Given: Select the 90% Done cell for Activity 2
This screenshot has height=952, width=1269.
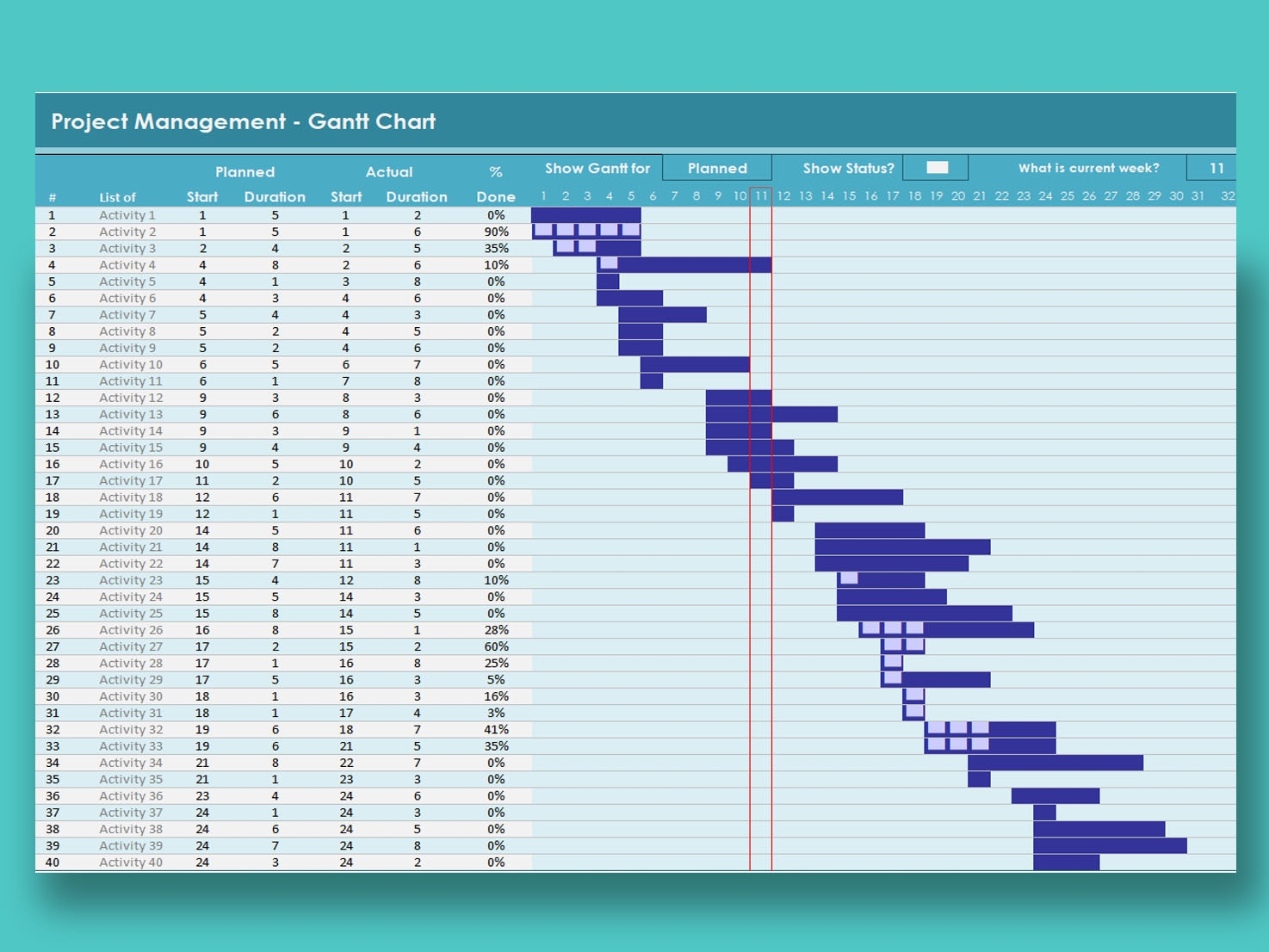Looking at the screenshot, I should (x=496, y=231).
